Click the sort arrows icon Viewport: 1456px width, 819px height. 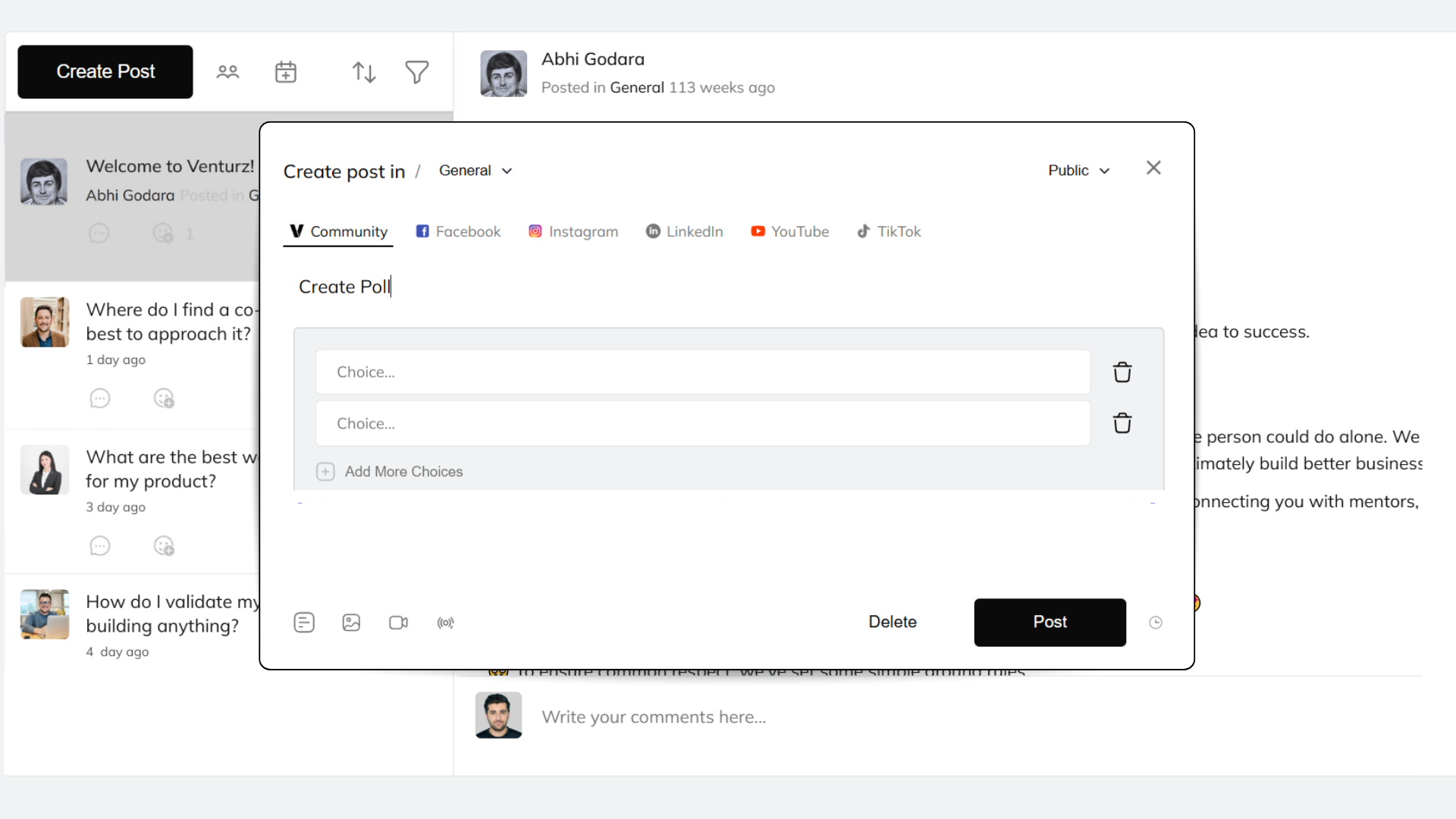(x=363, y=71)
